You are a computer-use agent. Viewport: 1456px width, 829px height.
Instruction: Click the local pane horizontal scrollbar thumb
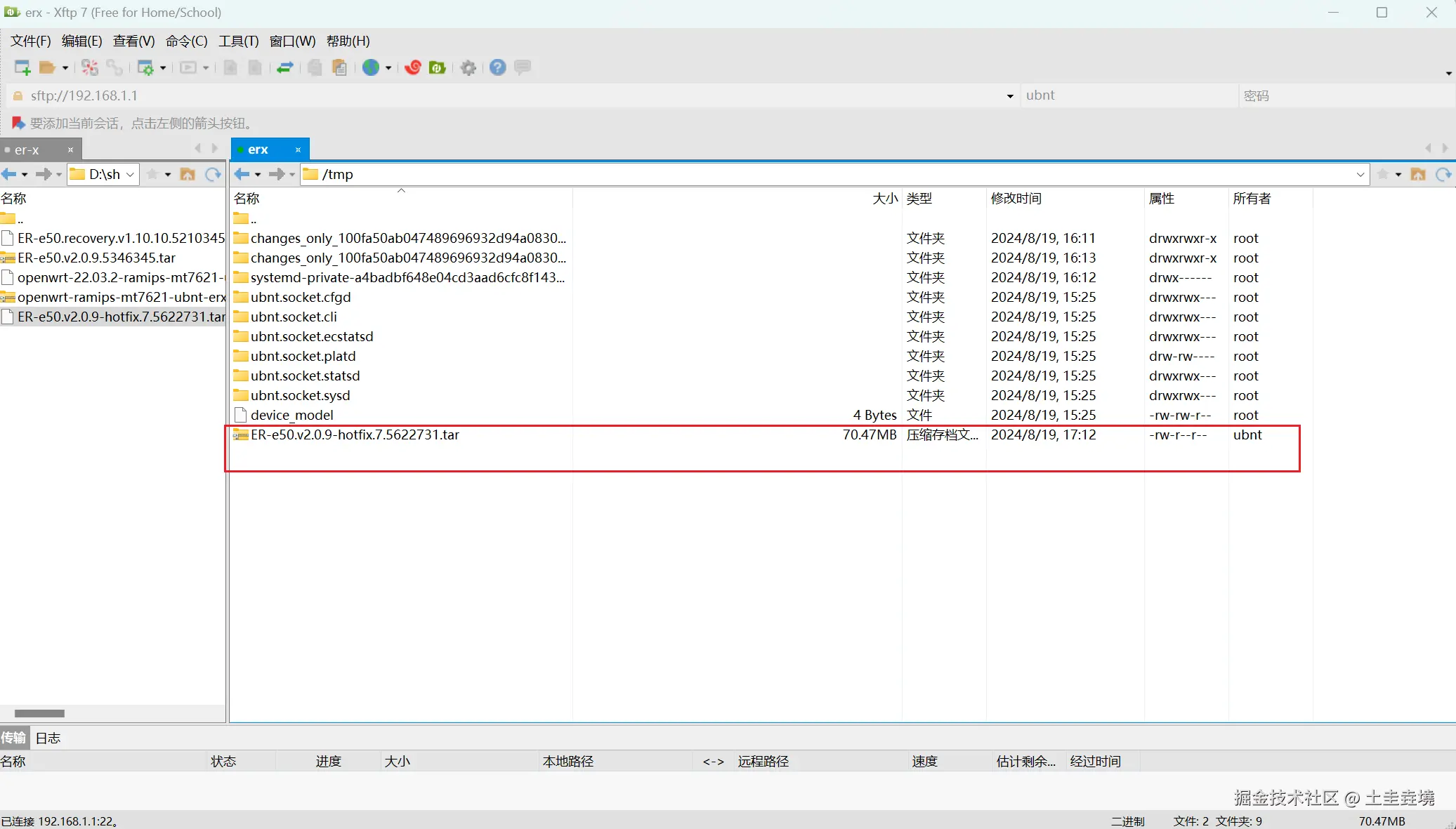click(x=40, y=713)
